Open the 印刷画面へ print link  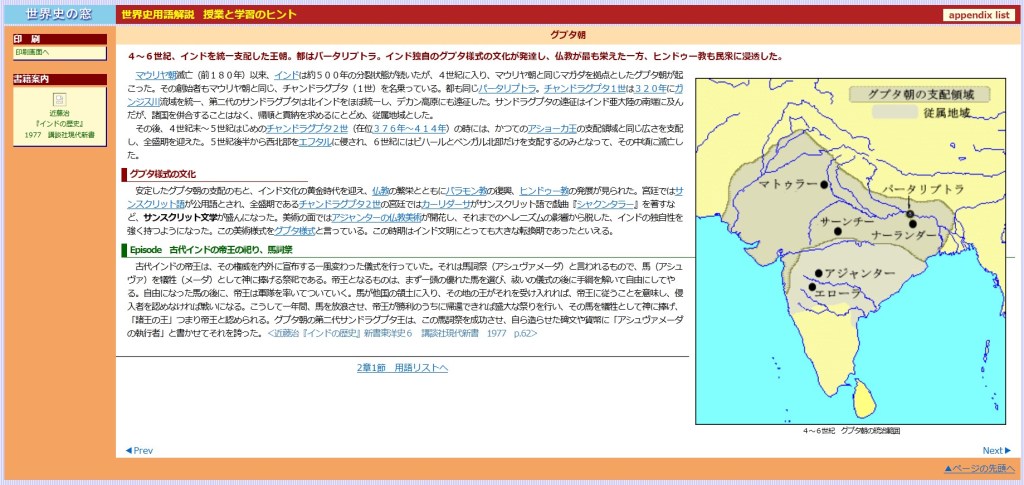pyautogui.click(x=32, y=51)
